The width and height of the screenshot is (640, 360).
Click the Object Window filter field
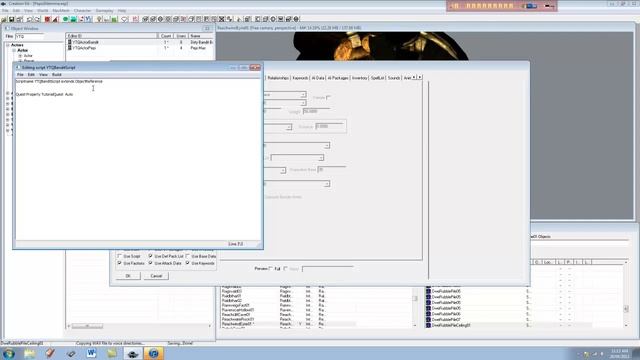[x=29, y=36]
